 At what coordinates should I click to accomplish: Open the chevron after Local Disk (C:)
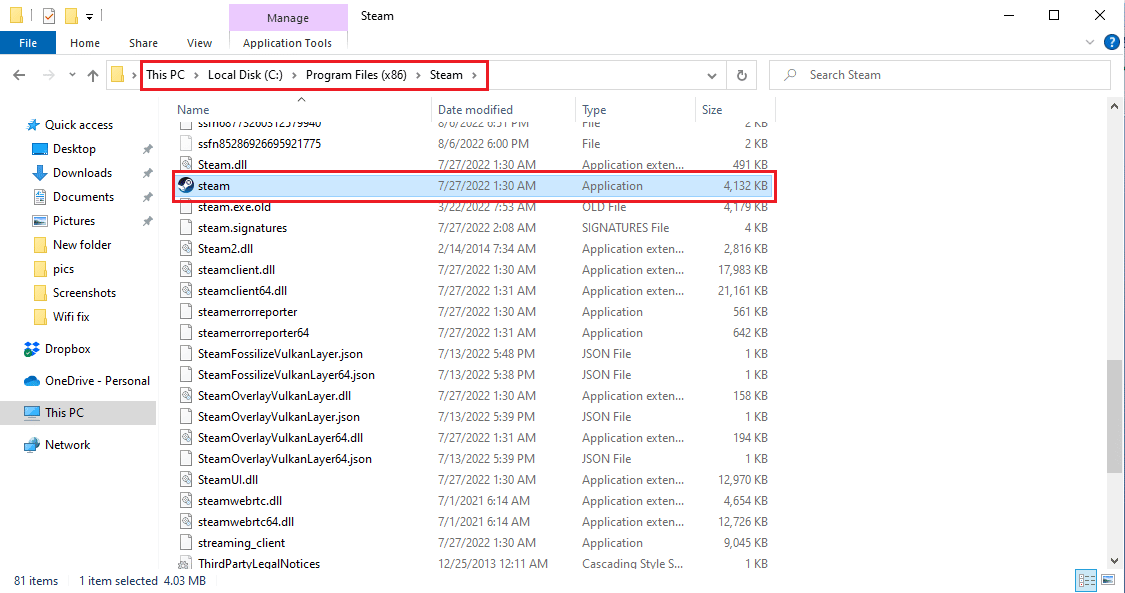[x=294, y=75]
